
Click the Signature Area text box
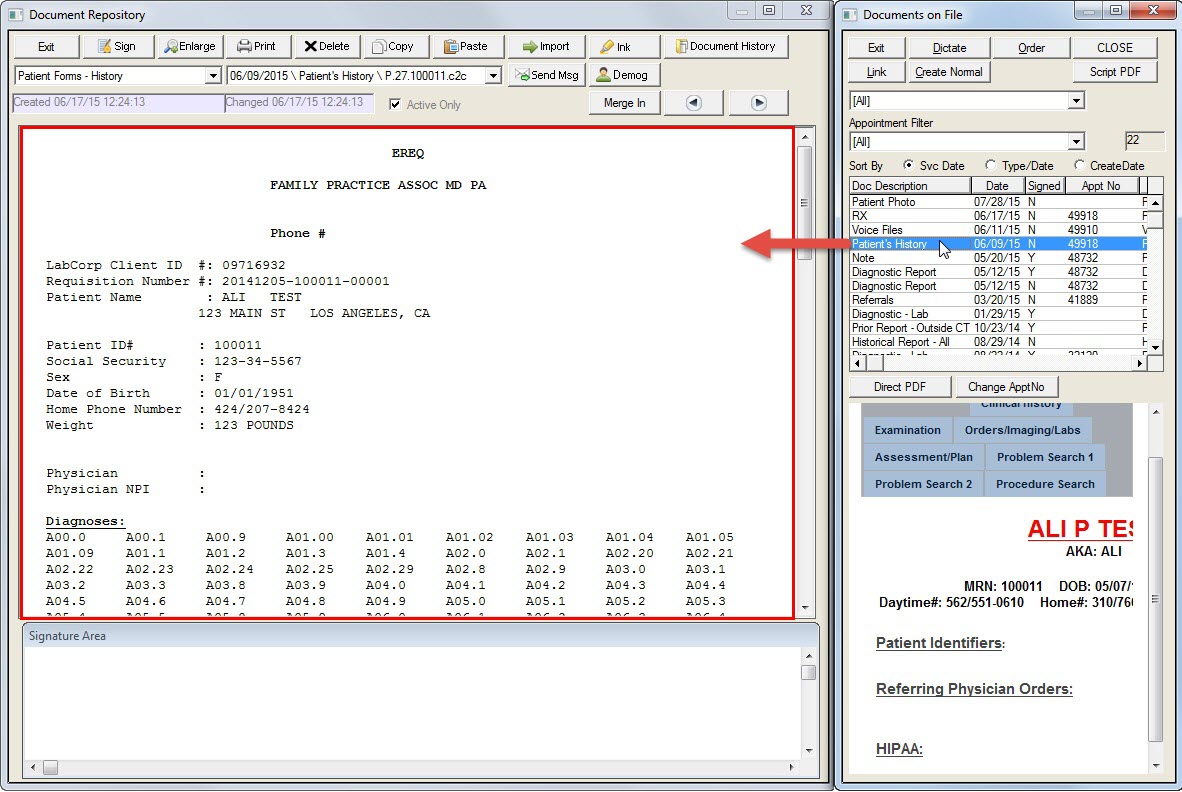click(413, 703)
